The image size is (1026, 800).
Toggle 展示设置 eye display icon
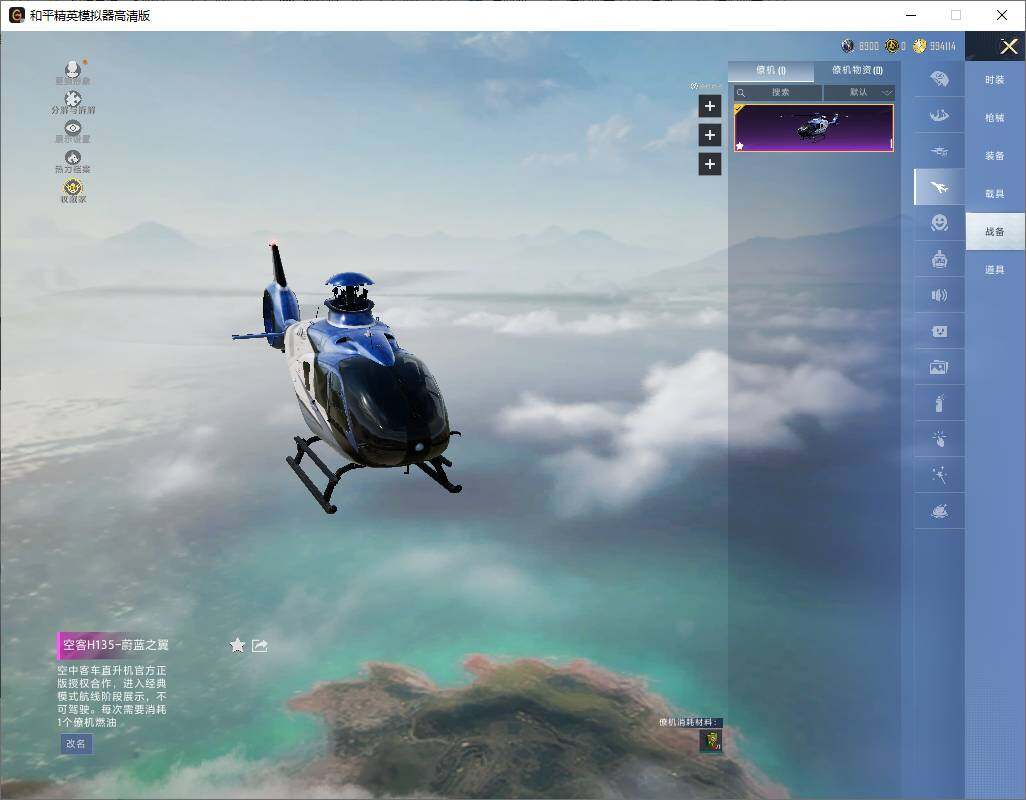coord(72,129)
